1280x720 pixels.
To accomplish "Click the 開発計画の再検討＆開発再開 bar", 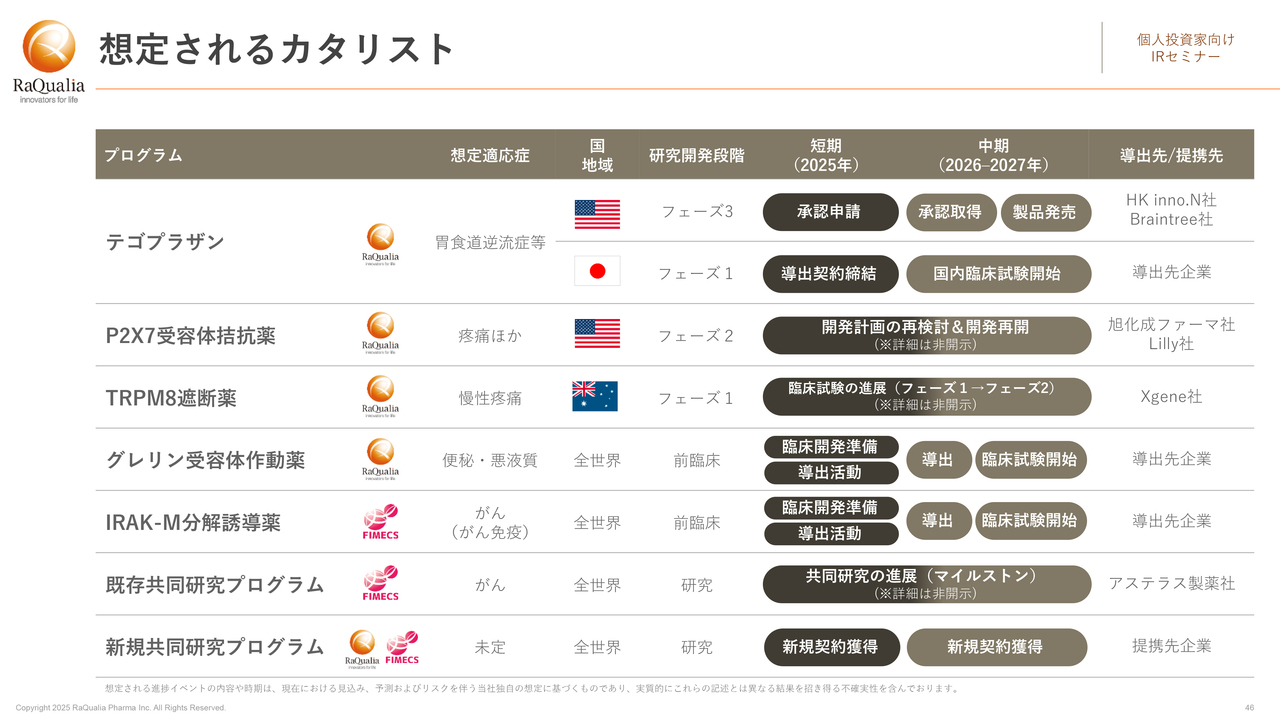I will pos(926,335).
